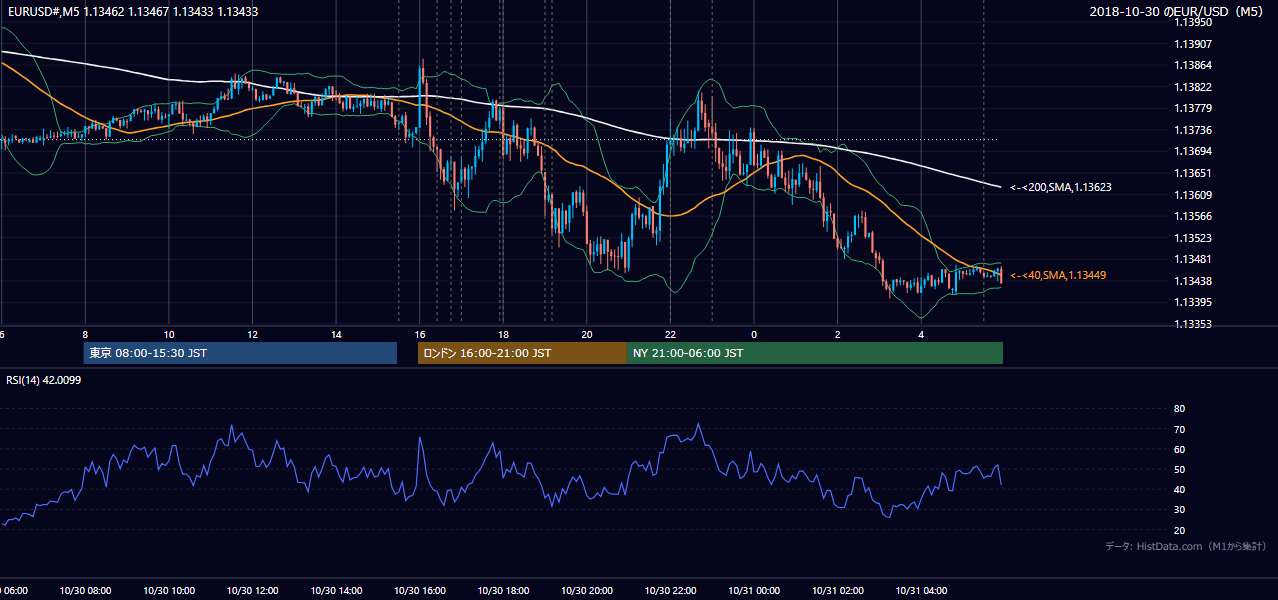1278x600 pixels.
Task: Click hour label 12 on chart time axis
Action: (252, 335)
